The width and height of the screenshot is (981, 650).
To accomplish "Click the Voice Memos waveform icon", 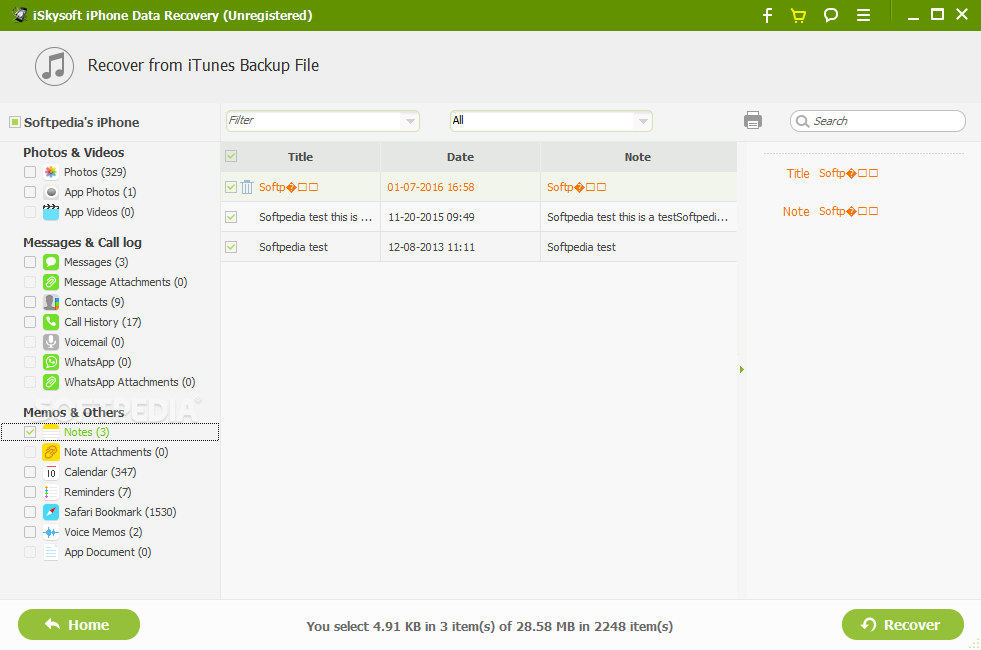I will pyautogui.click(x=51, y=532).
